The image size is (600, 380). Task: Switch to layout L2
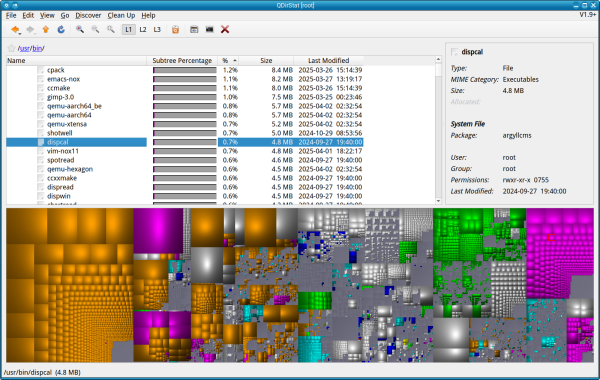click(143, 29)
